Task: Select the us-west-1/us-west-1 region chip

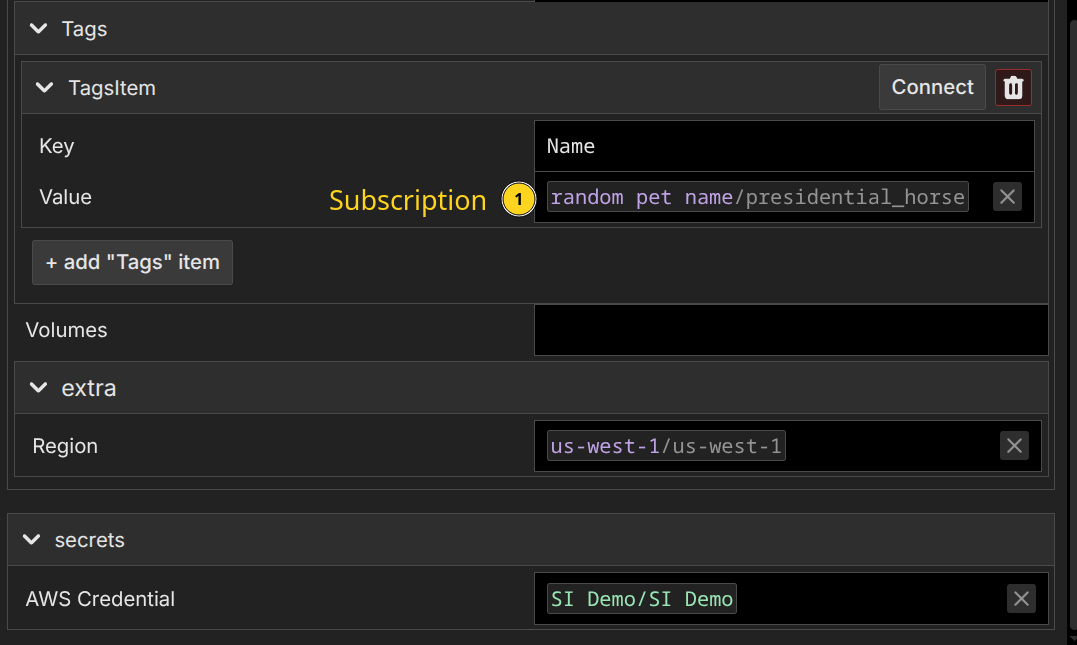Action: [666, 446]
